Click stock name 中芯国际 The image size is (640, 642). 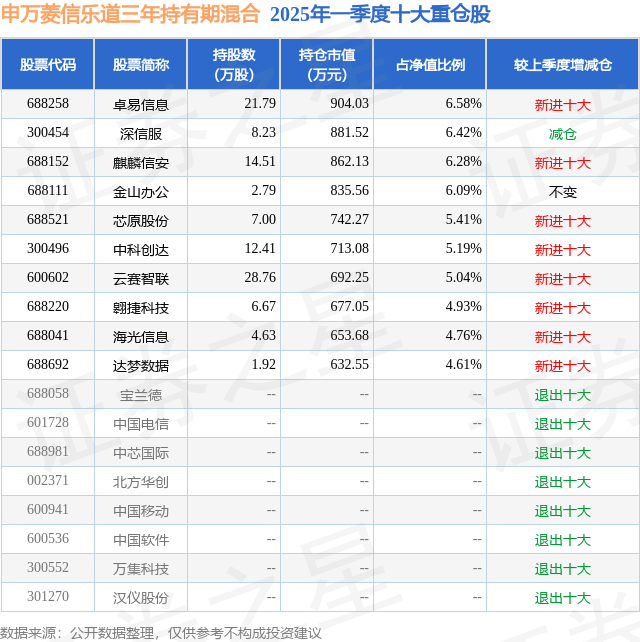coord(141,454)
